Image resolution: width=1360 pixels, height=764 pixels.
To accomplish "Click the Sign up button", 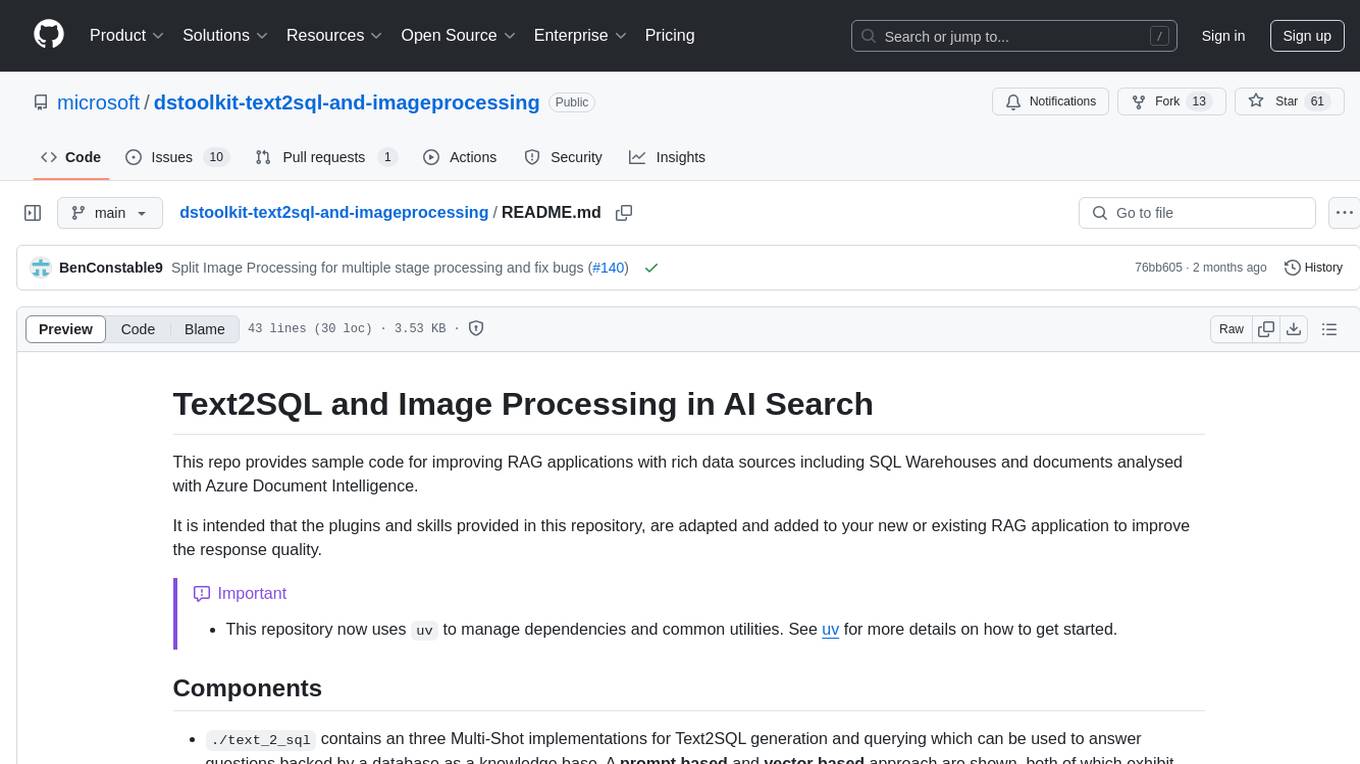I will 1307,36.
